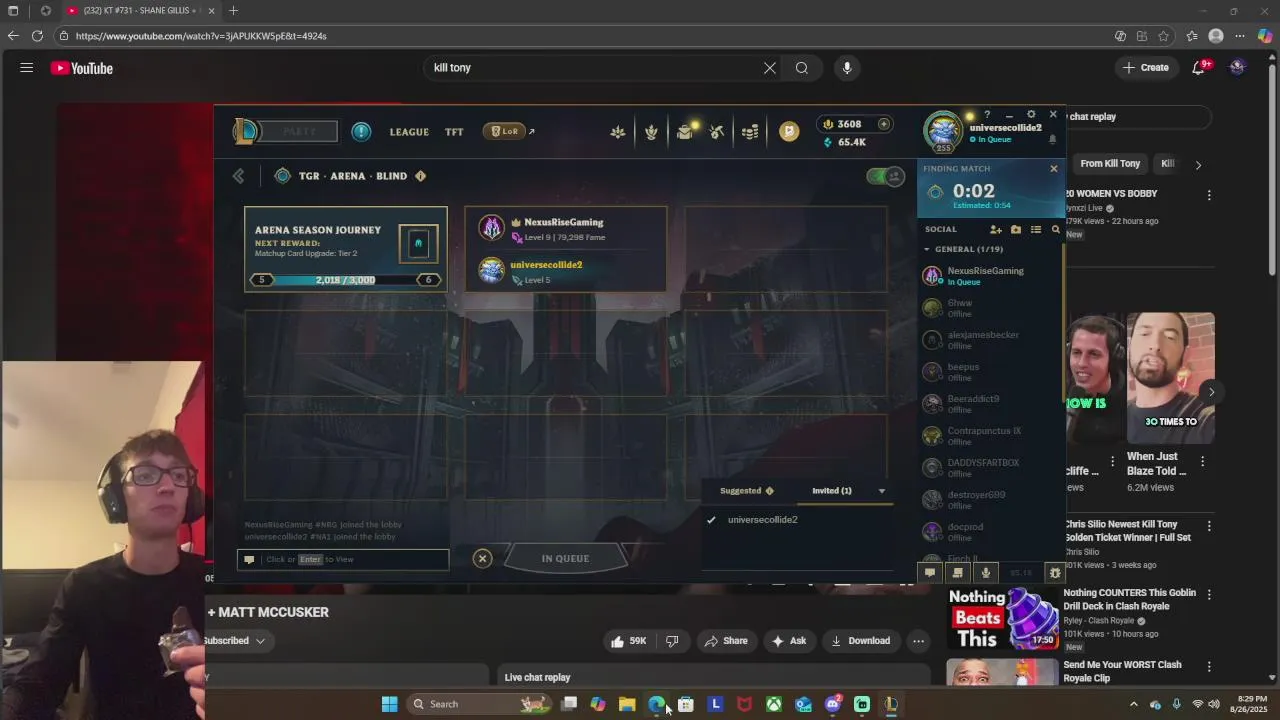Share the YouTube video
Image resolution: width=1280 pixels, height=720 pixels.
tap(726, 641)
